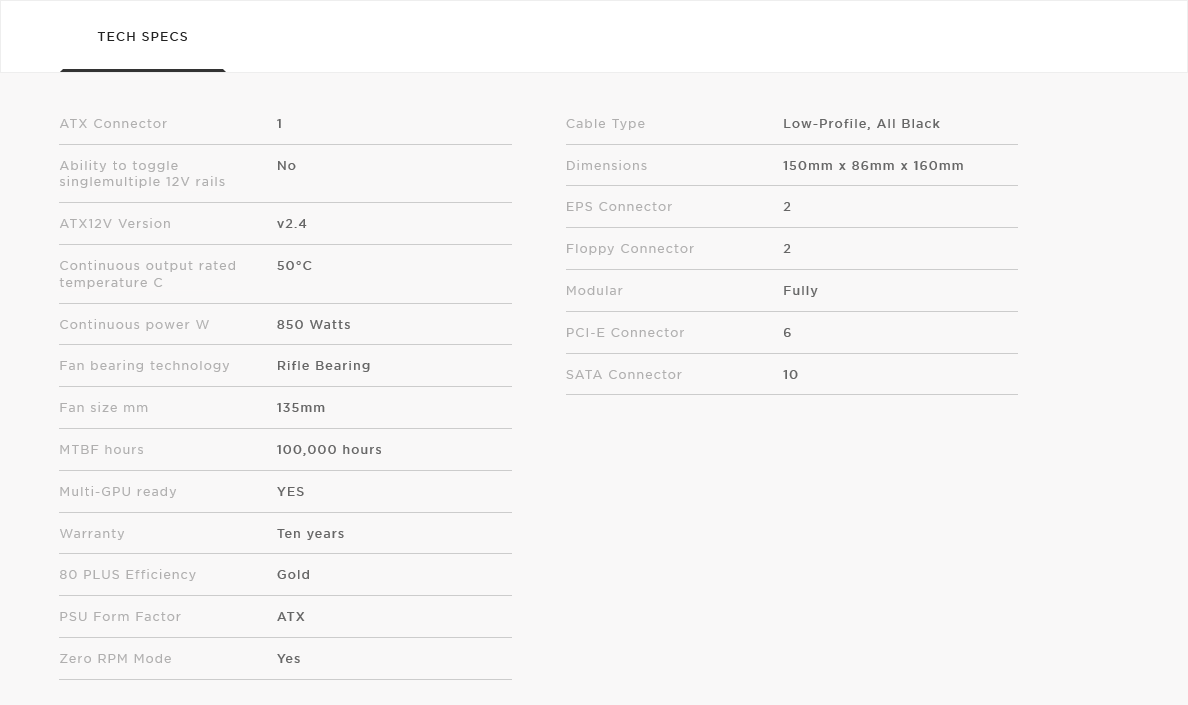Click the 150mm x 86mm x 160mm value

(873, 166)
